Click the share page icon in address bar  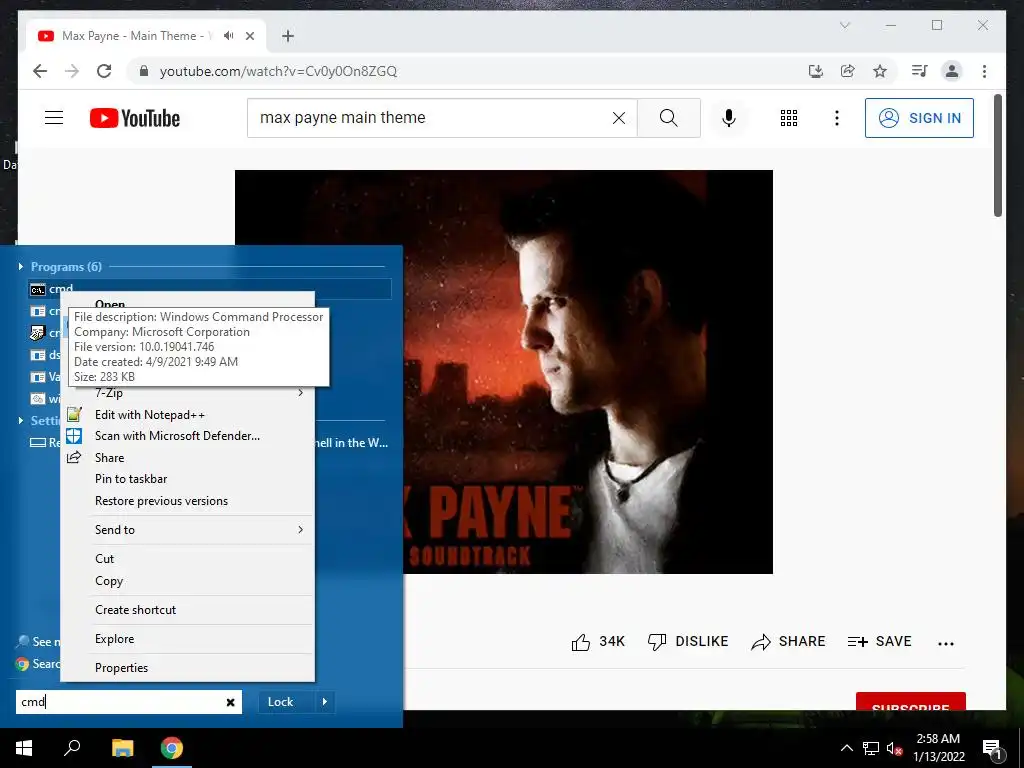(848, 71)
